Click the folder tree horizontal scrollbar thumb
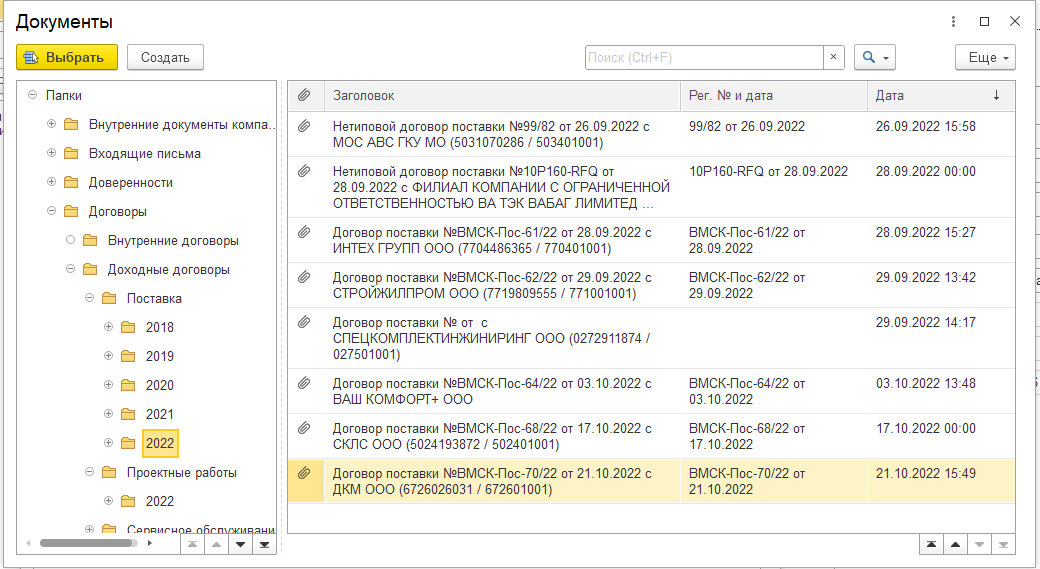1040x569 pixels. (85, 543)
